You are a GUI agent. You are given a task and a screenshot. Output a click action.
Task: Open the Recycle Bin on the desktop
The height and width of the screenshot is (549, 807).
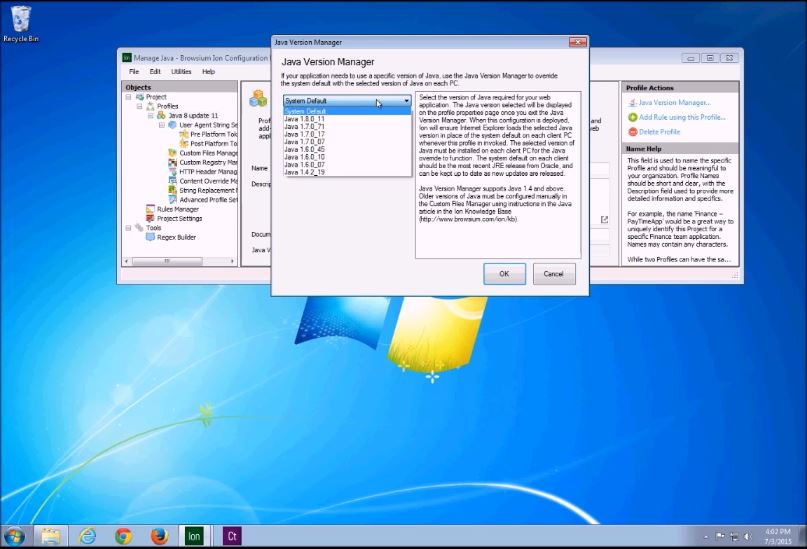coord(21,24)
